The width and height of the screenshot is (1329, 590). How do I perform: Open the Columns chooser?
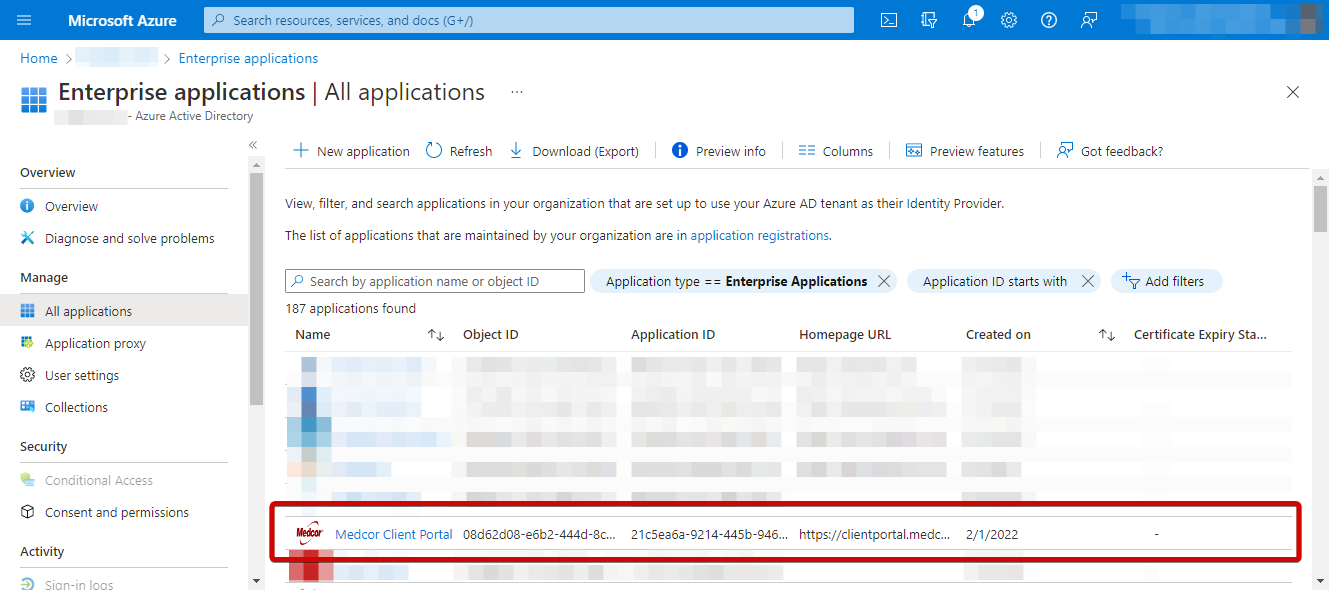[836, 151]
